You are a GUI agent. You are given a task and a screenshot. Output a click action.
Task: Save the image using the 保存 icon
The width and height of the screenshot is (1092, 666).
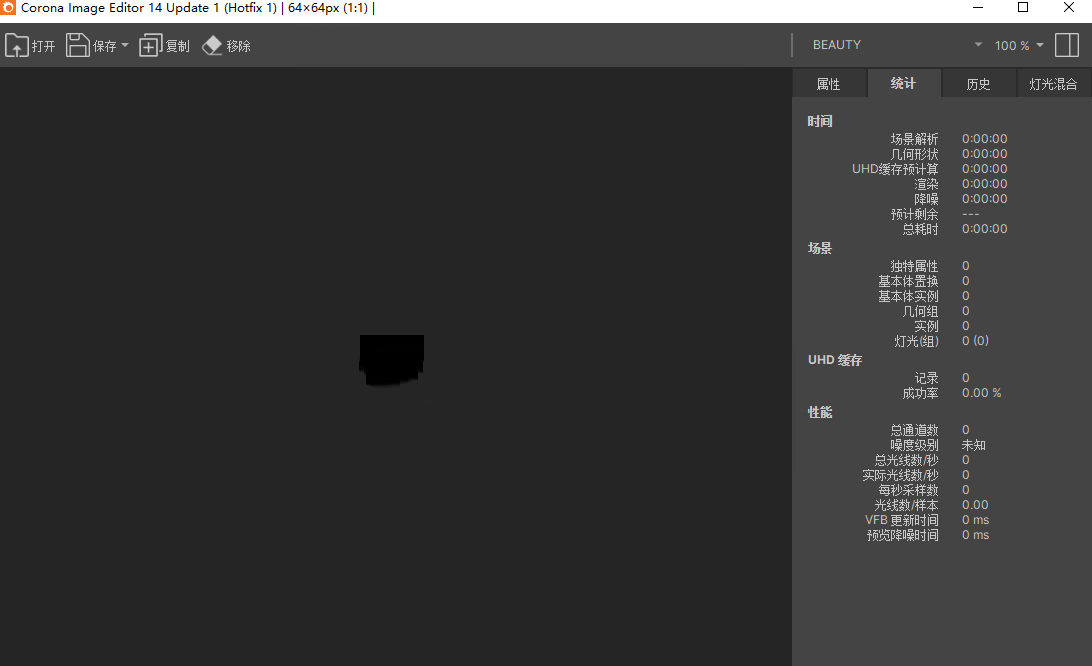tap(77, 45)
